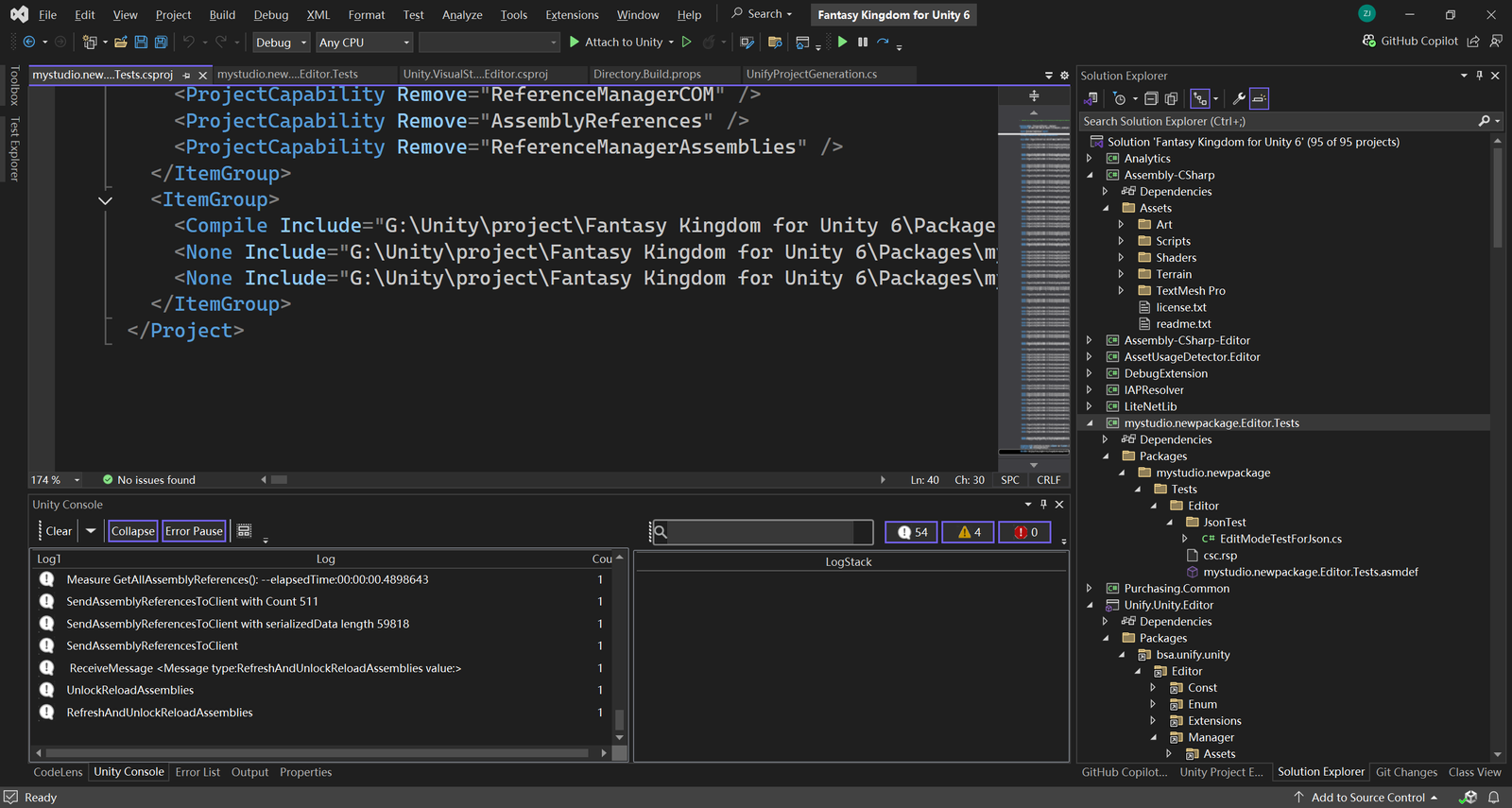The width and height of the screenshot is (1512, 808).
Task: Click the Save All toolbar icon
Action: coord(161,43)
